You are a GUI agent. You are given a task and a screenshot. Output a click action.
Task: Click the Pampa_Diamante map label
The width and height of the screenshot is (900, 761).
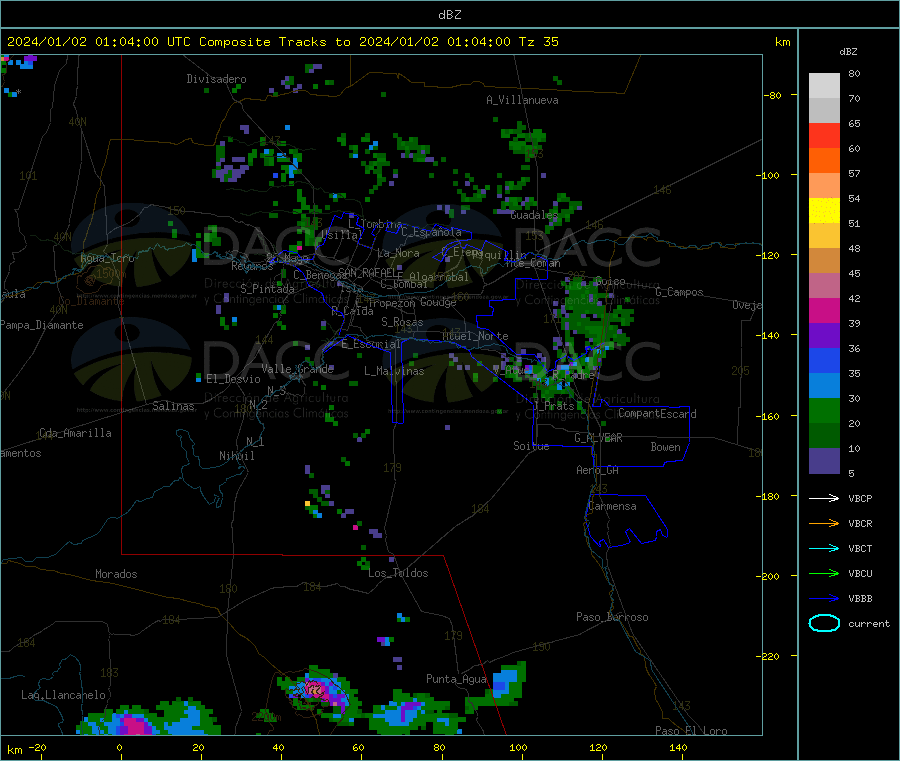point(42,325)
